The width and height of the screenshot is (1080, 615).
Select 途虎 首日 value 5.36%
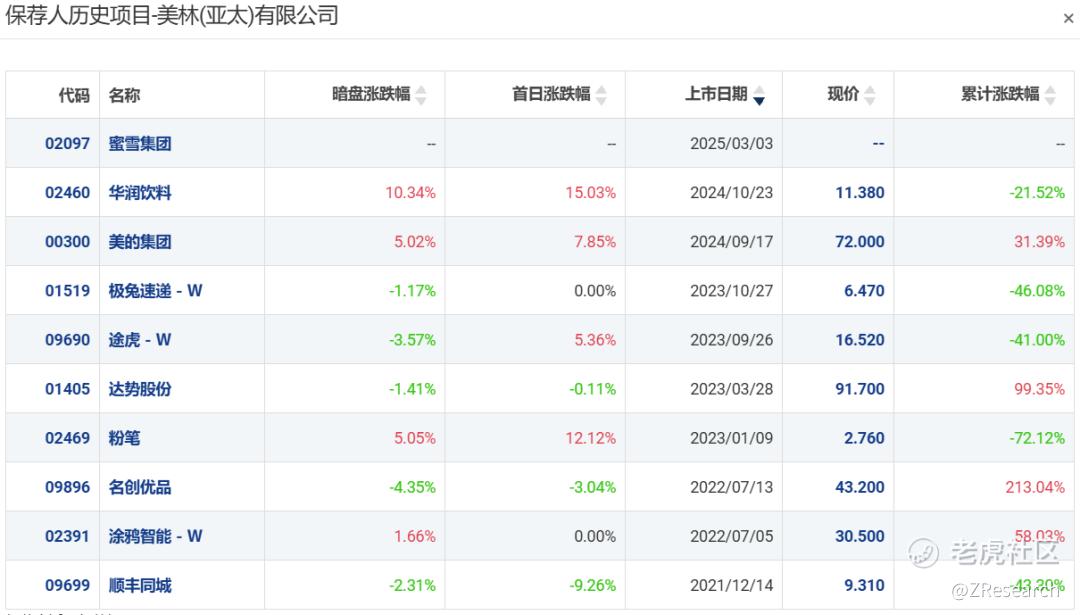click(595, 340)
